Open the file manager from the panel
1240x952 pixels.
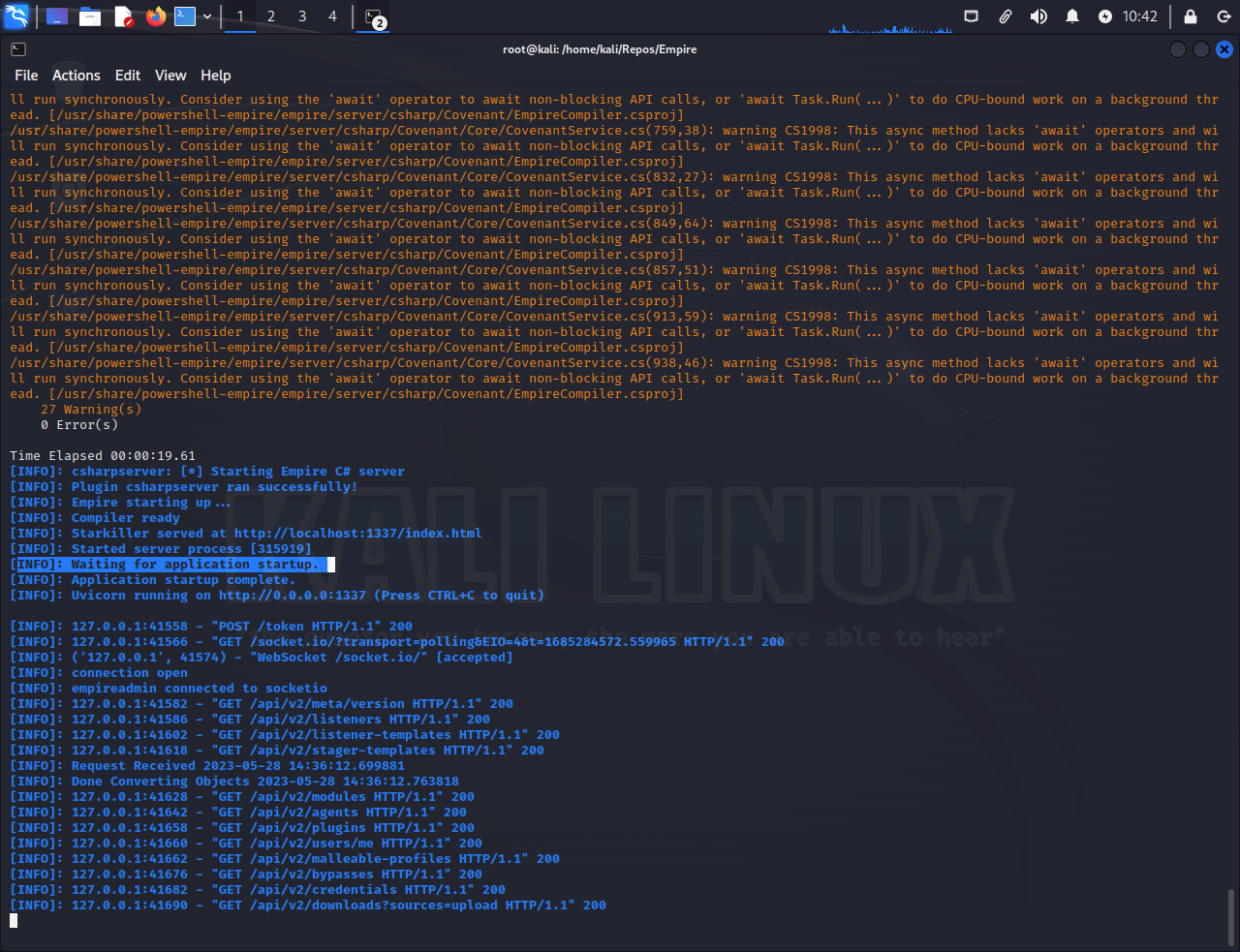point(90,16)
